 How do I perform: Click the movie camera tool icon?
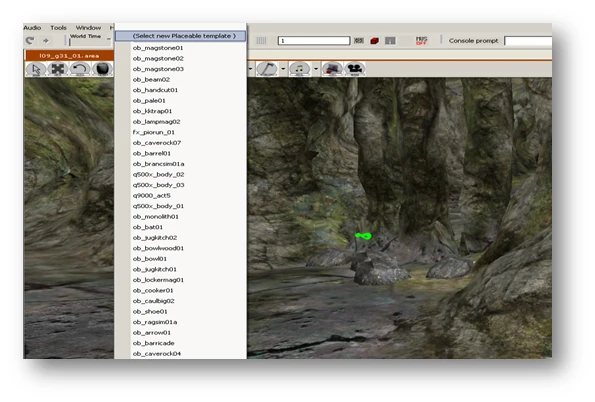coord(354,69)
